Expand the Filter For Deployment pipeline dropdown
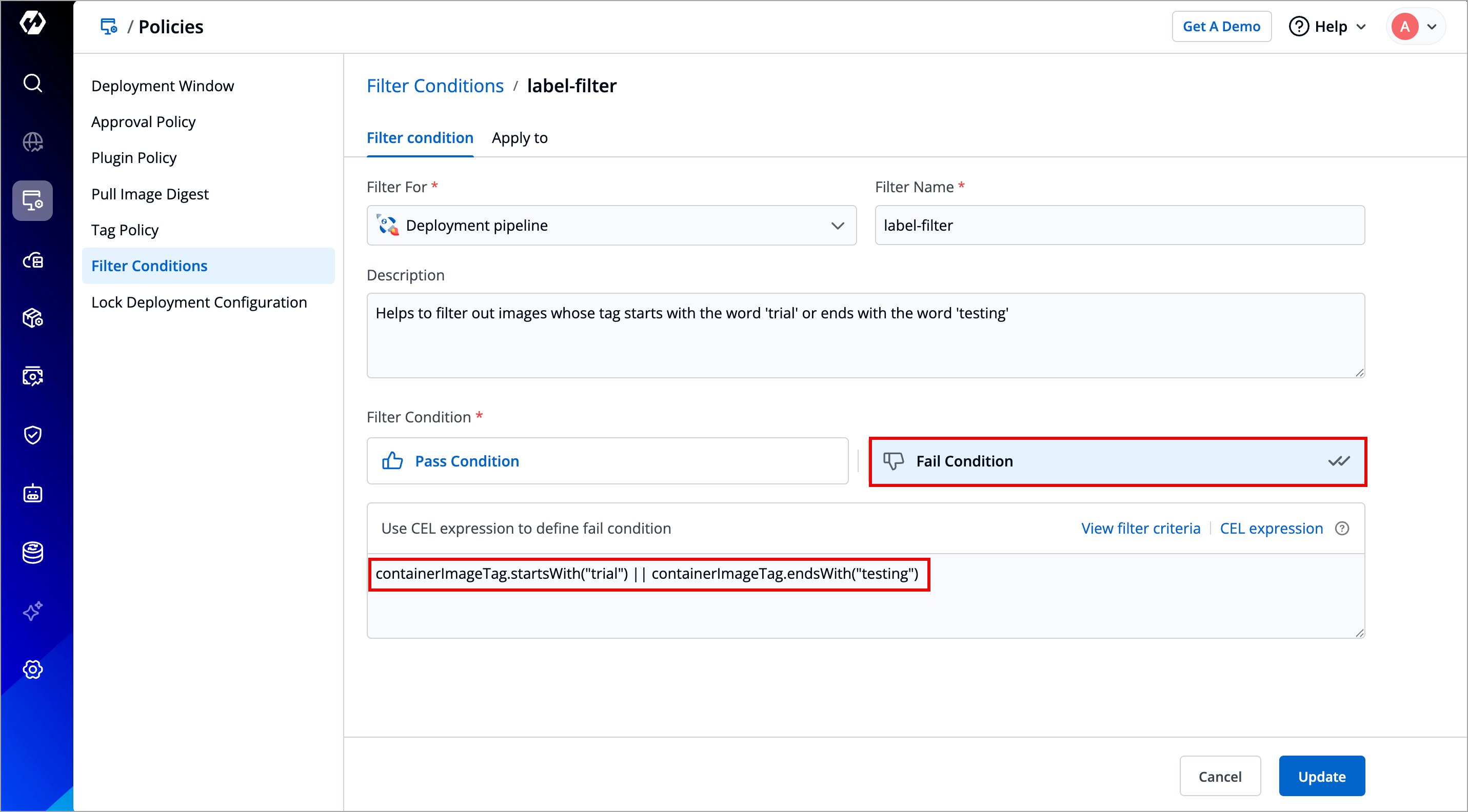 tap(611, 226)
